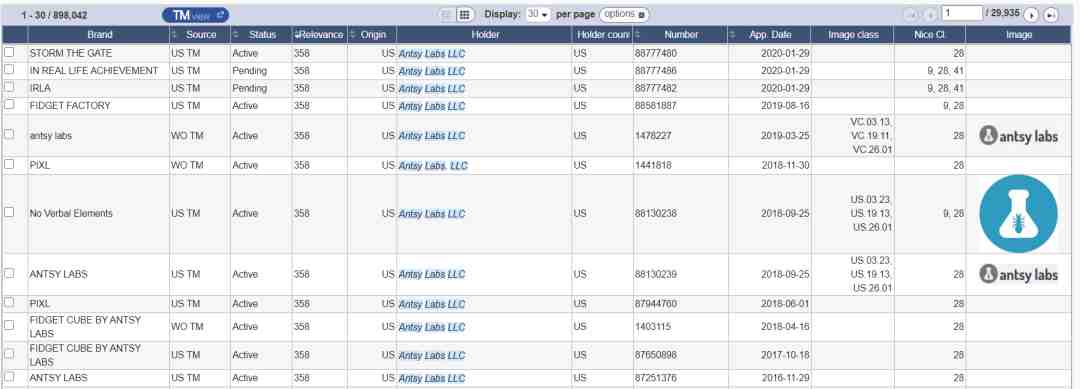
Task: Open TM view in new window
Action: (x=196, y=15)
